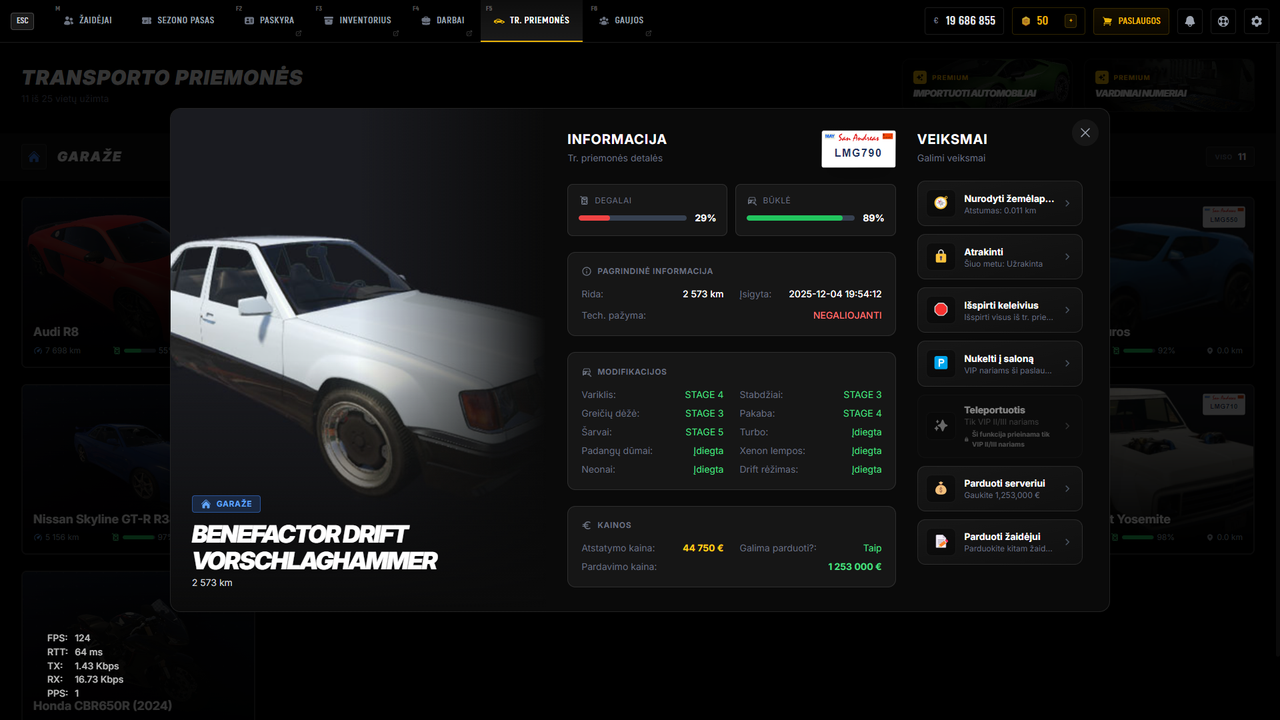Click the euro icon beside the Kainos heading

587,525
